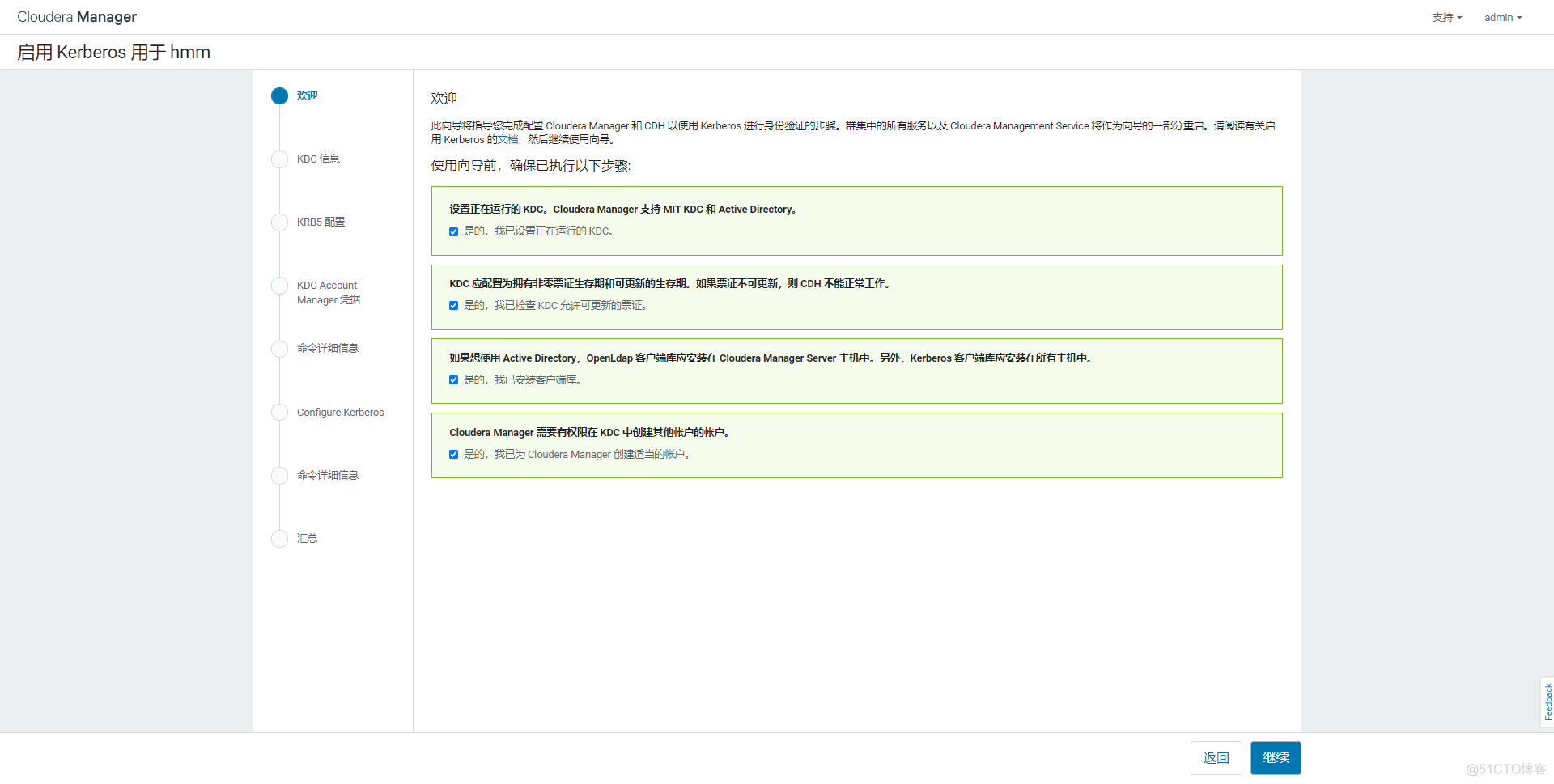Uncheck 我已检查 KDC 允许可更新的票证 checkbox

pyautogui.click(x=453, y=306)
